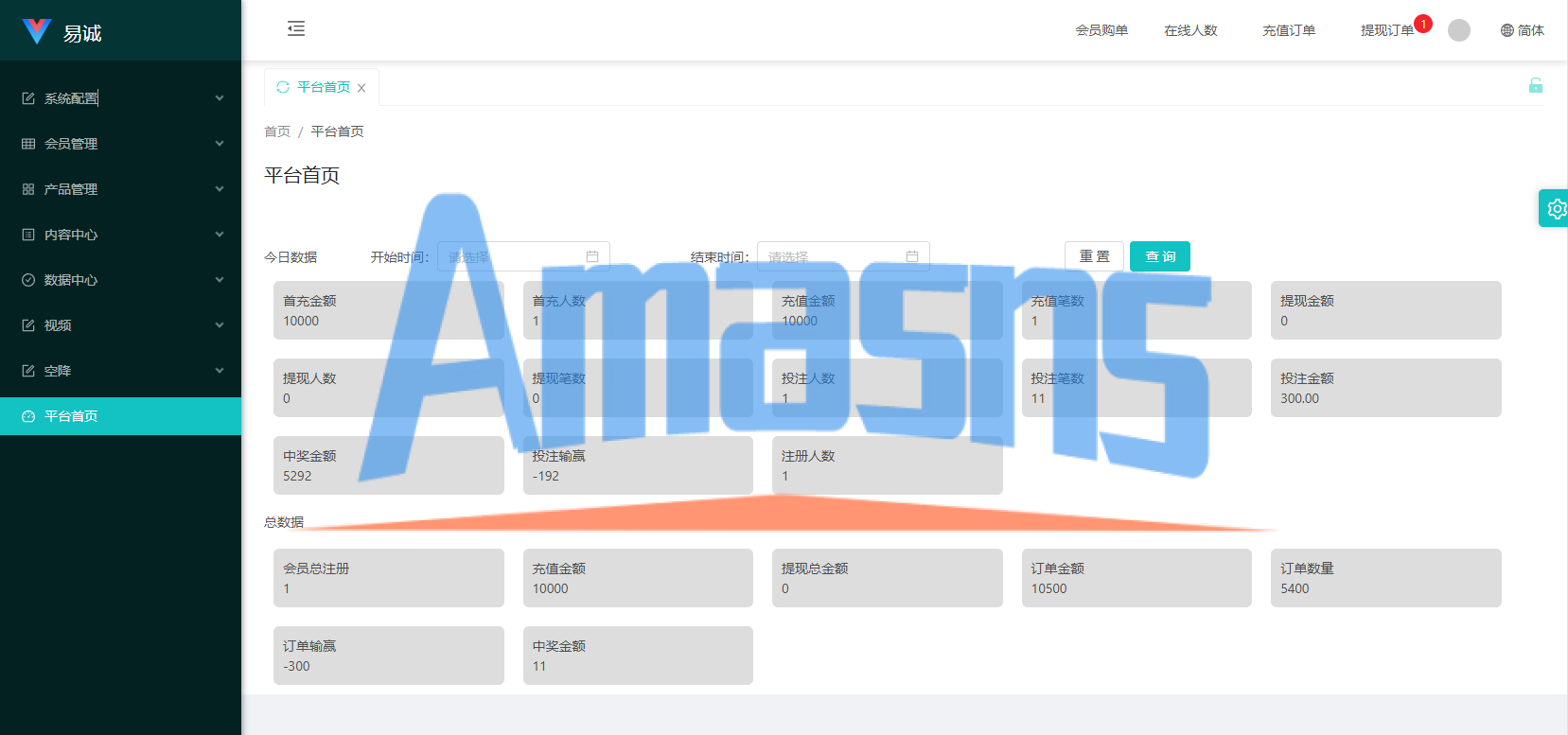Click the 内容中心 document icon
The height and width of the screenshot is (735, 1568).
(28, 235)
